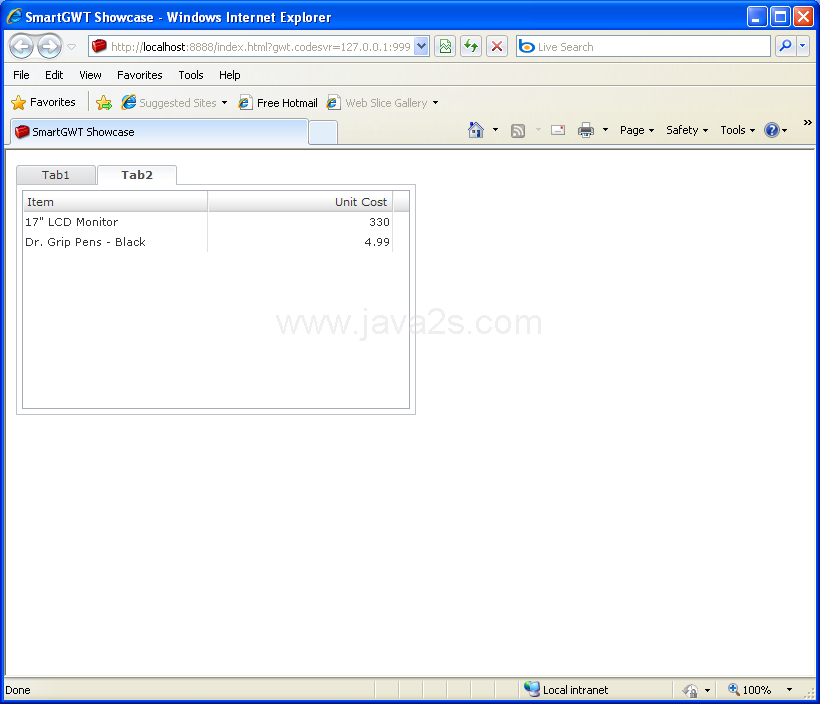The height and width of the screenshot is (704, 820).
Task: Expand the Print options dropdown arrow
Action: coord(605,130)
